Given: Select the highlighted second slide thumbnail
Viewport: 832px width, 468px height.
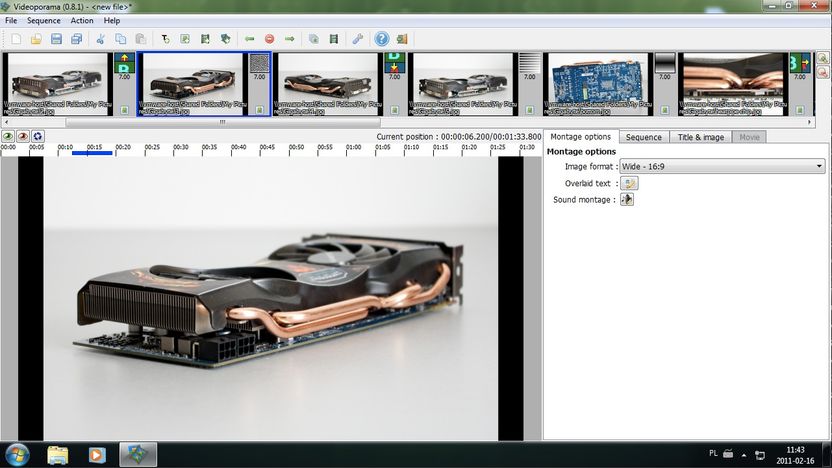Looking at the screenshot, I should pyautogui.click(x=193, y=84).
